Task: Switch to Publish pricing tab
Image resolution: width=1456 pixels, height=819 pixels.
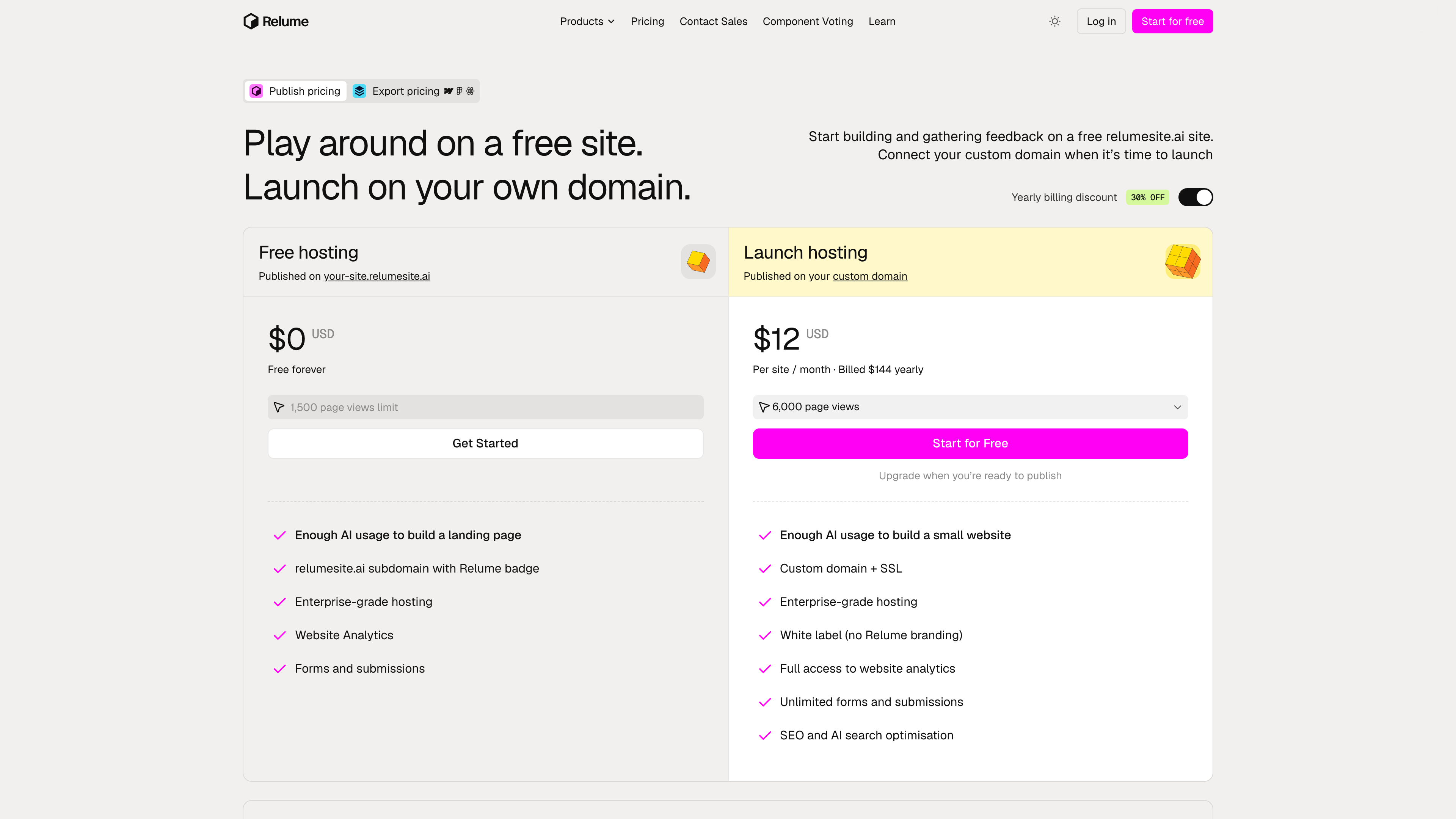Action: [x=295, y=91]
